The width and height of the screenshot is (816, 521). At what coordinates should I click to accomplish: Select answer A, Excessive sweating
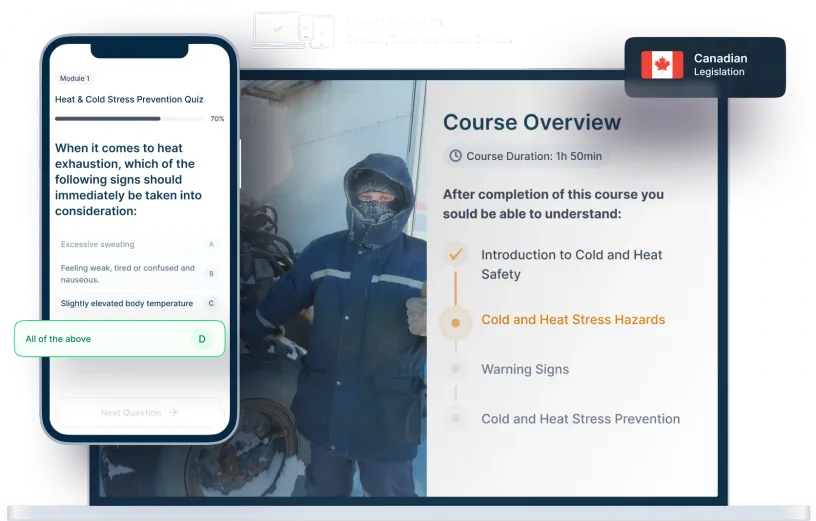139,244
